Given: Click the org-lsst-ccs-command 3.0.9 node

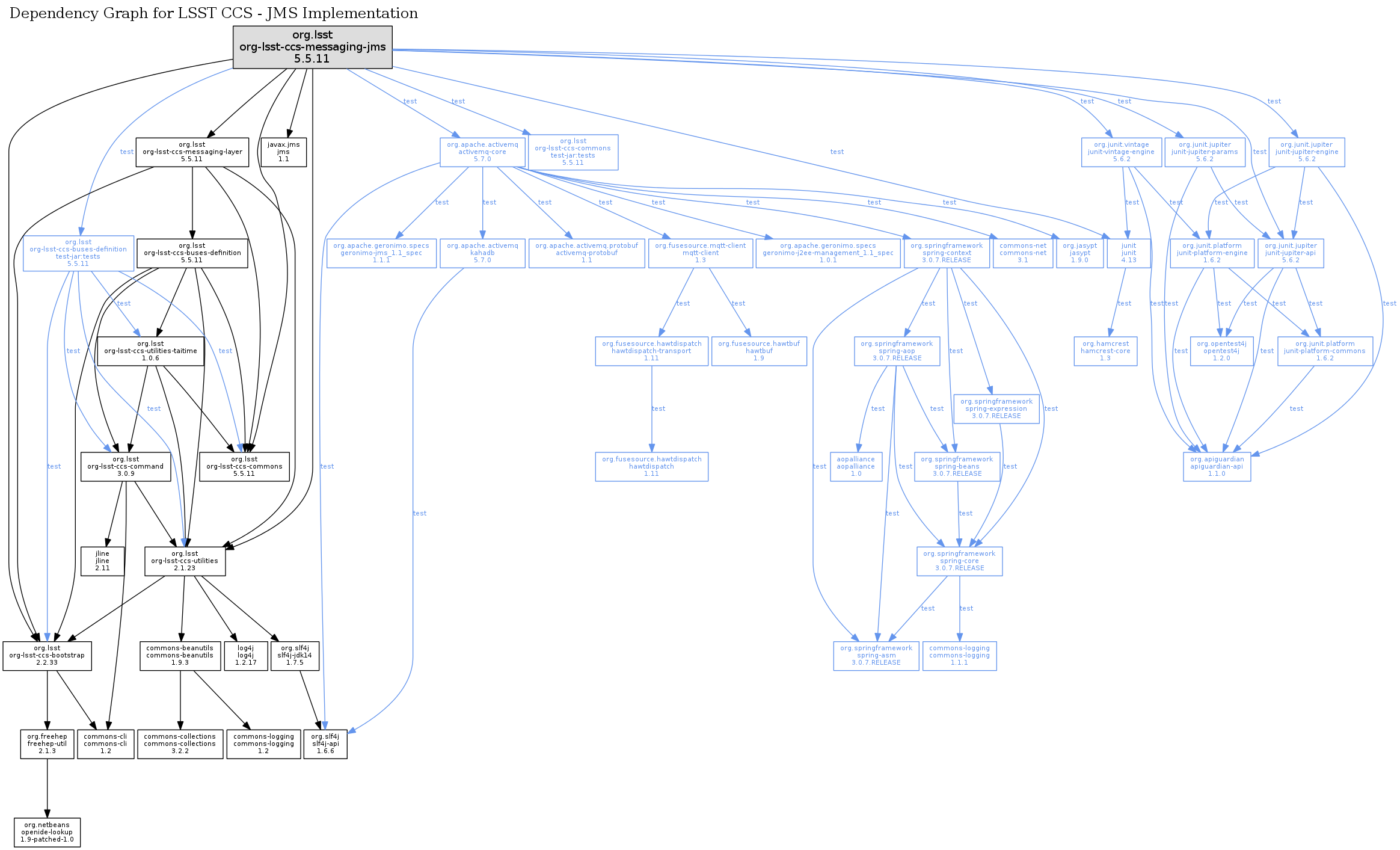Looking at the screenshot, I should click(126, 467).
